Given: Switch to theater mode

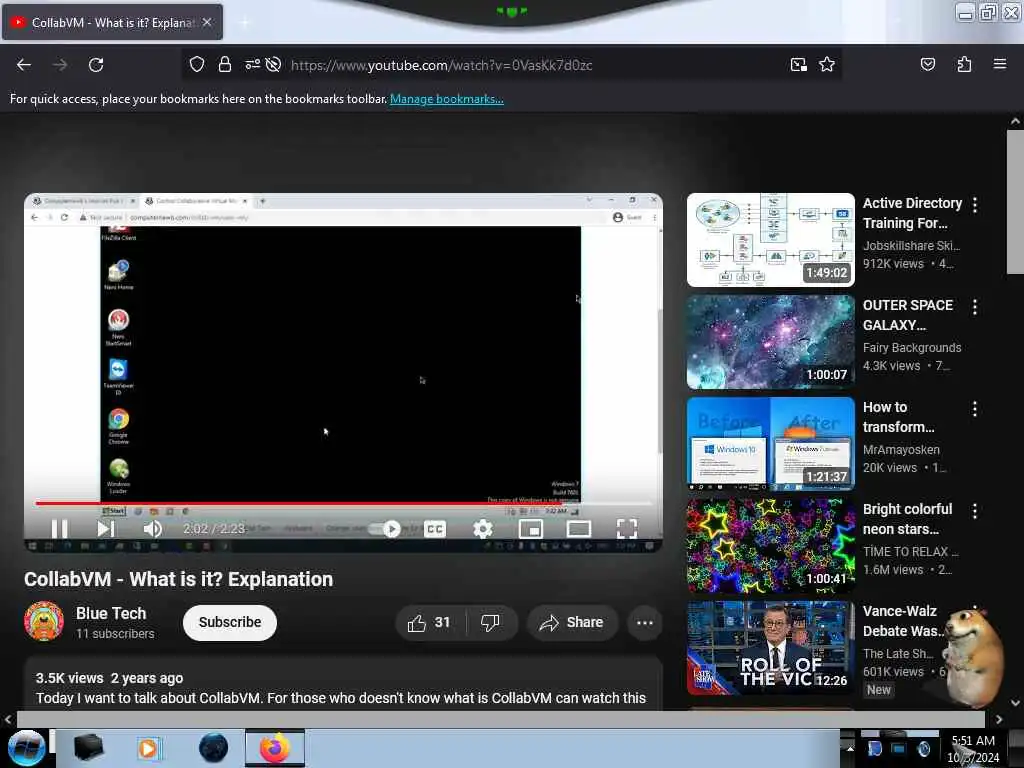Looking at the screenshot, I should coord(579,528).
